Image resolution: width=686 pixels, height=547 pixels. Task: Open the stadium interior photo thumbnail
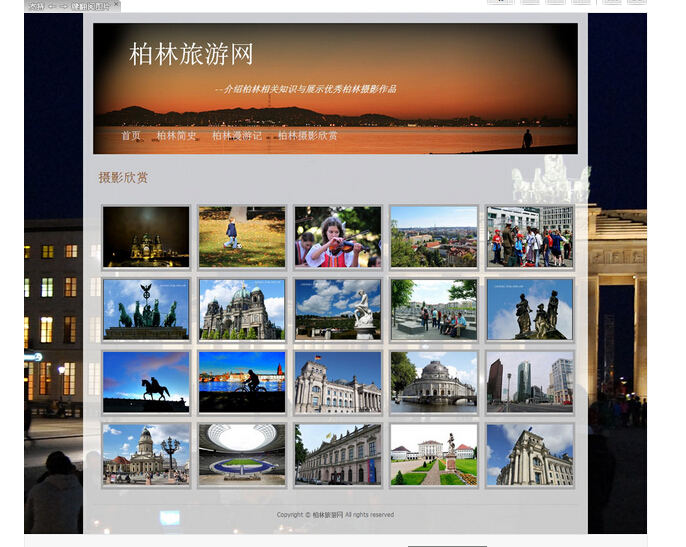242,454
